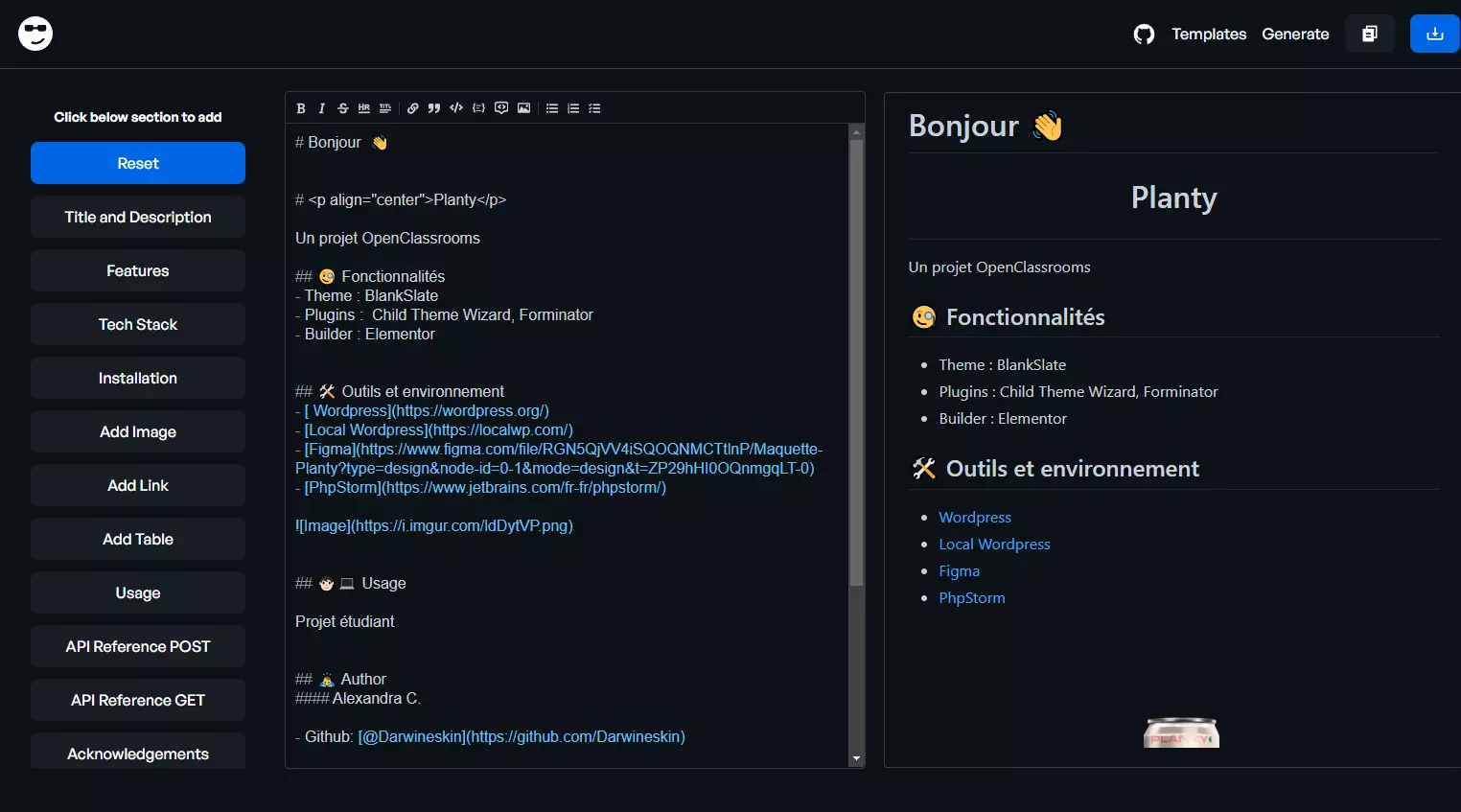Open the Wordpress link in preview
Image resolution: width=1461 pixels, height=812 pixels.
pos(975,517)
